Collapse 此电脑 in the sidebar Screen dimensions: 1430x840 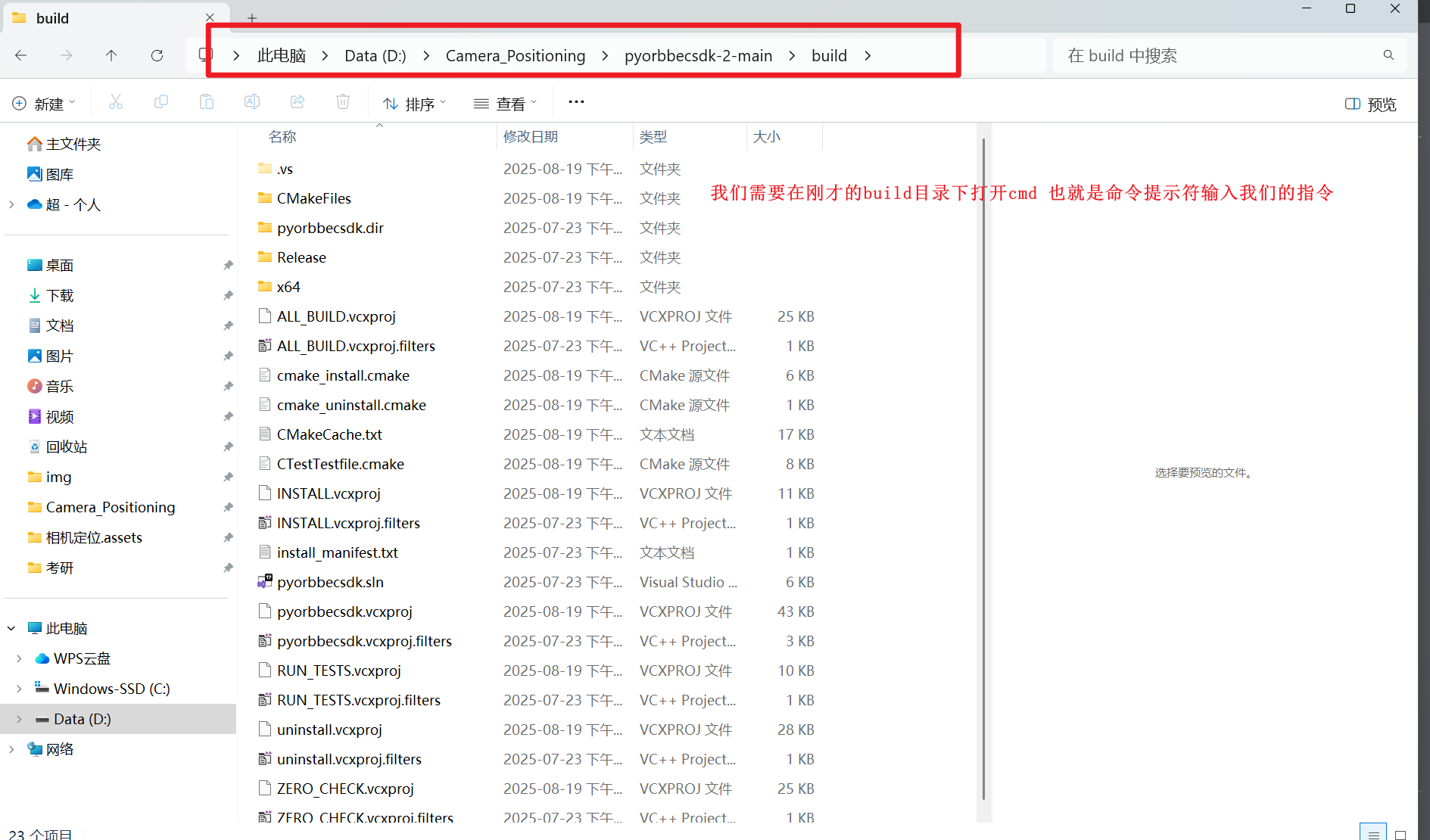tap(11, 628)
